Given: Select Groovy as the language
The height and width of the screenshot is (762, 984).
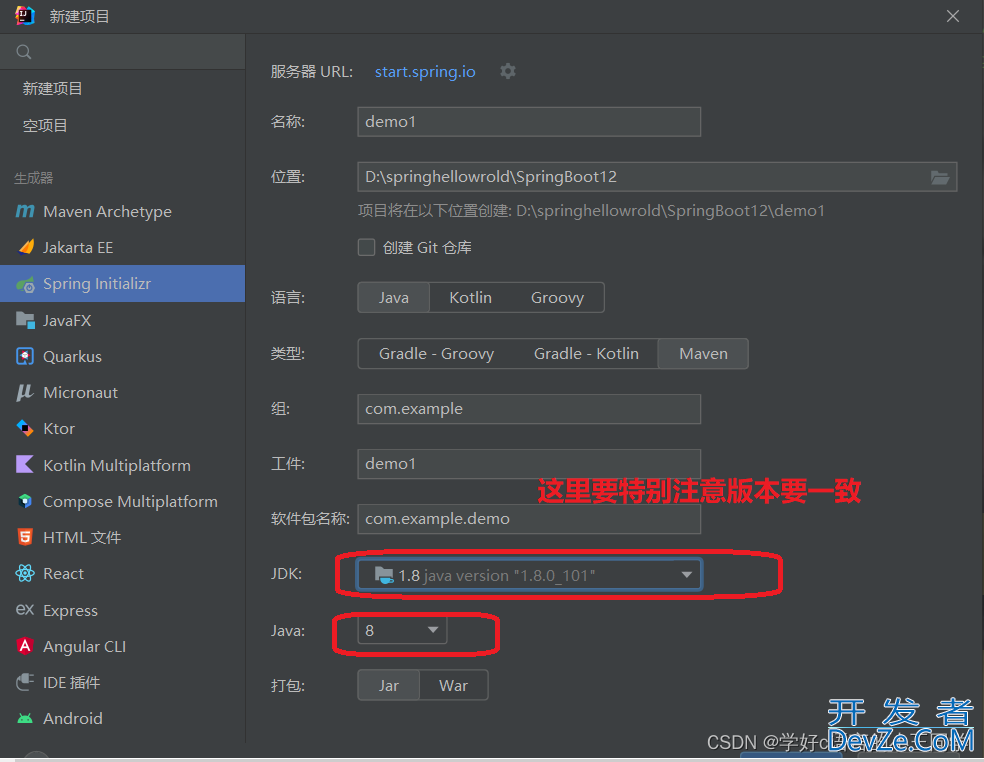Looking at the screenshot, I should pos(557,298).
